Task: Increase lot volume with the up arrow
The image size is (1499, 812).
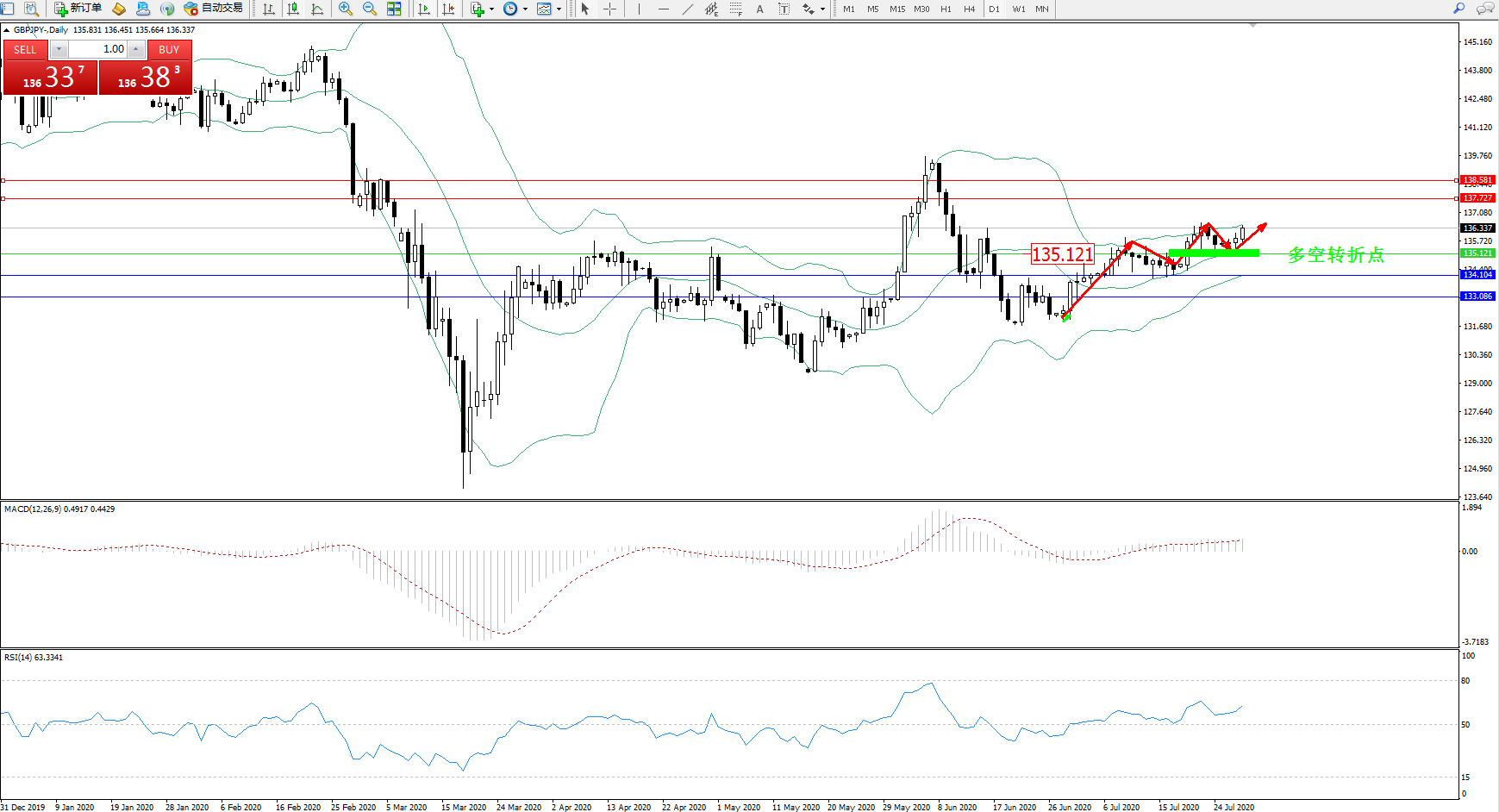Action: [x=136, y=49]
